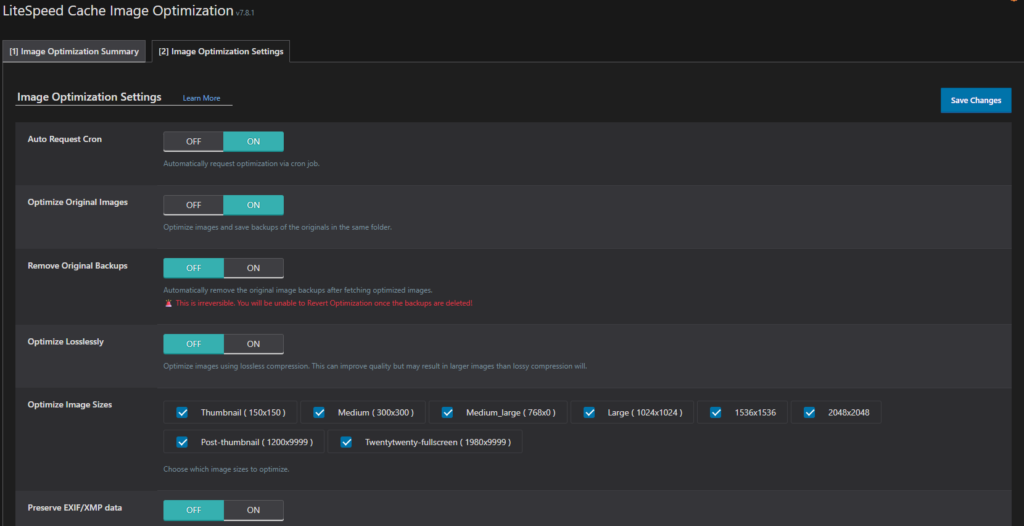Uncheck Medium_large (768x0) size
Screen dimensions: 1024x526
click(x=447, y=412)
